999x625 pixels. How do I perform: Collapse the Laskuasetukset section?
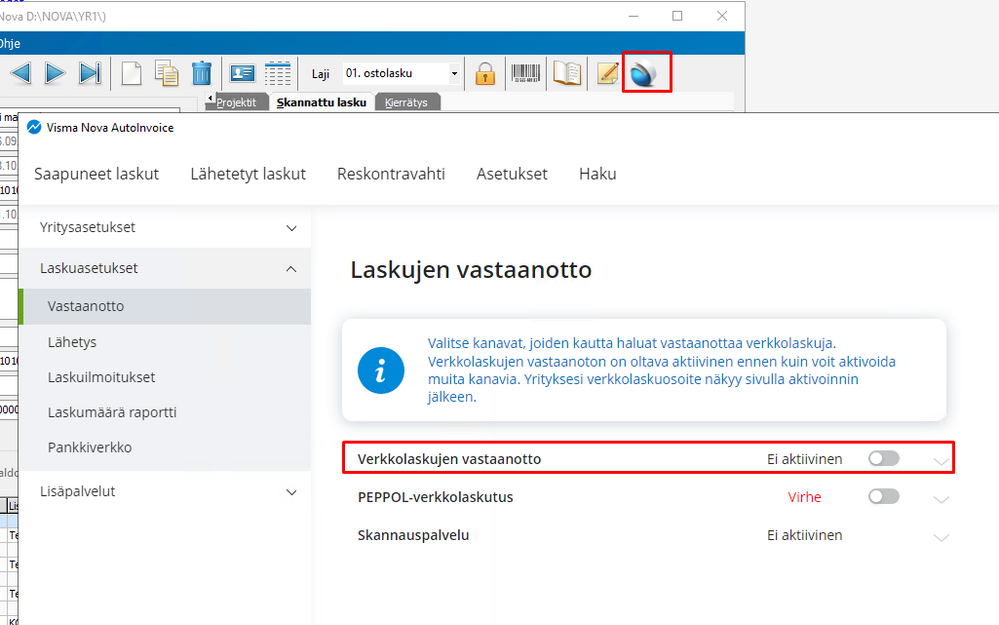point(166,268)
